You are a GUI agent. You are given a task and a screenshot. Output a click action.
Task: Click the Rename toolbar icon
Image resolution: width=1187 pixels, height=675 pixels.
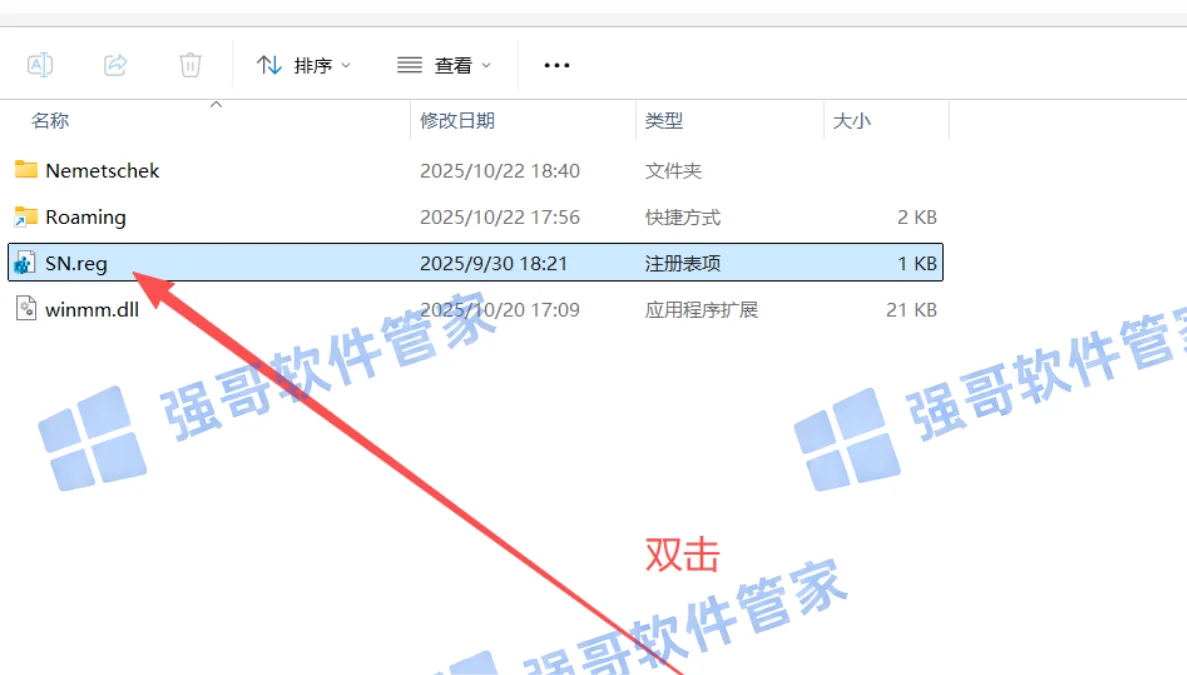point(39,65)
